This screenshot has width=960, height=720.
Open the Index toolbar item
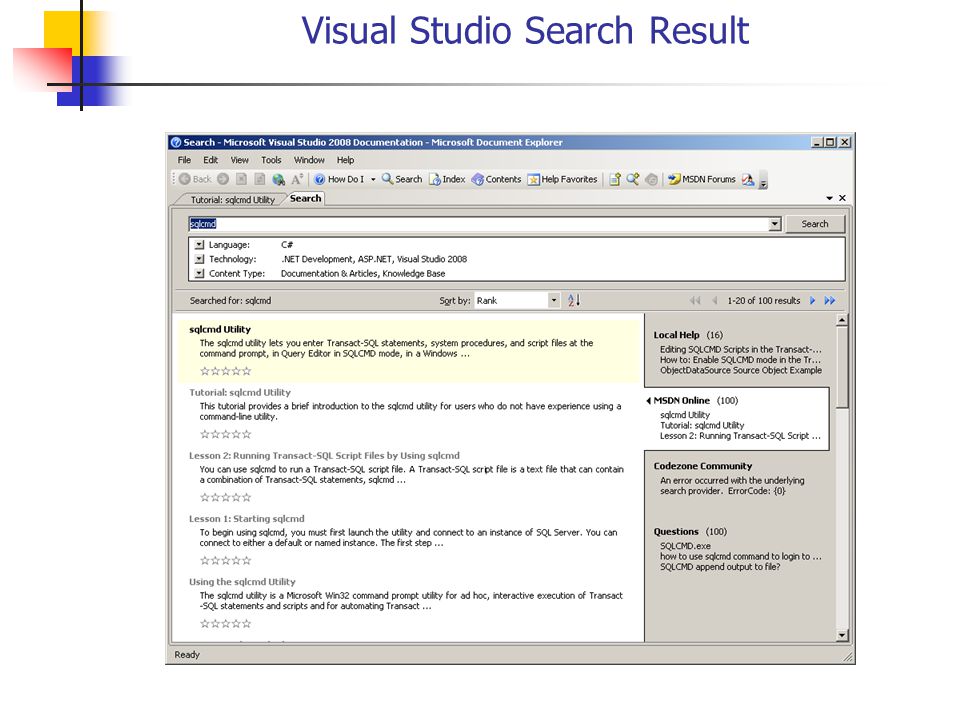tap(447, 179)
